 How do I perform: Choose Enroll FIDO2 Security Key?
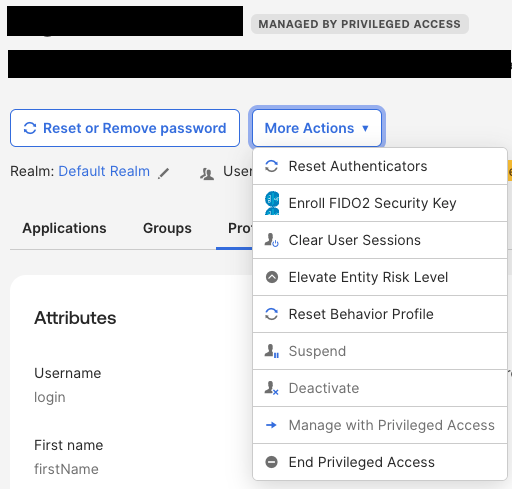coord(380,203)
